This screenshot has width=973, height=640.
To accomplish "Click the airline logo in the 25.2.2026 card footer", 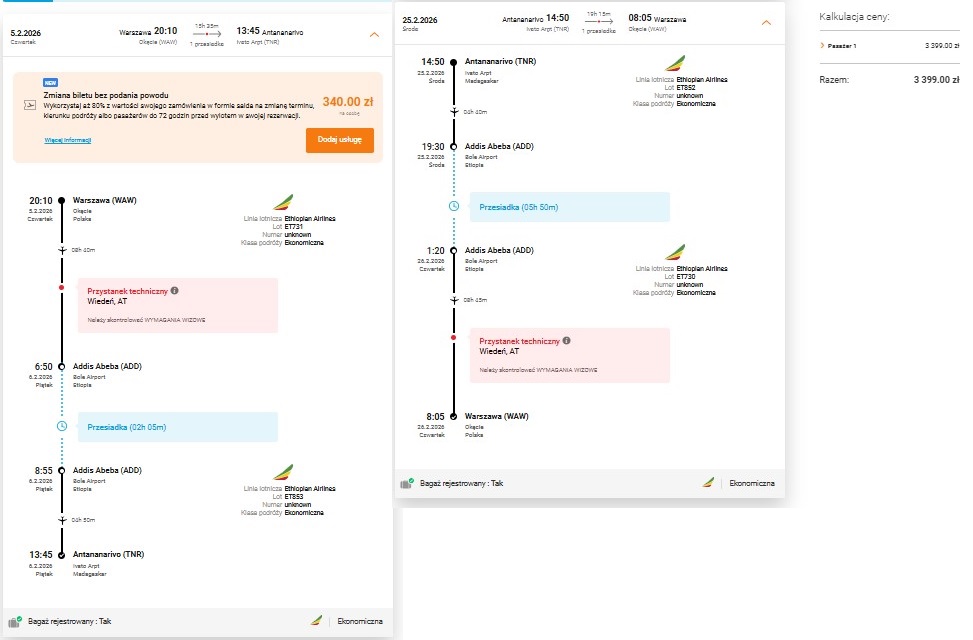I will 708,482.
